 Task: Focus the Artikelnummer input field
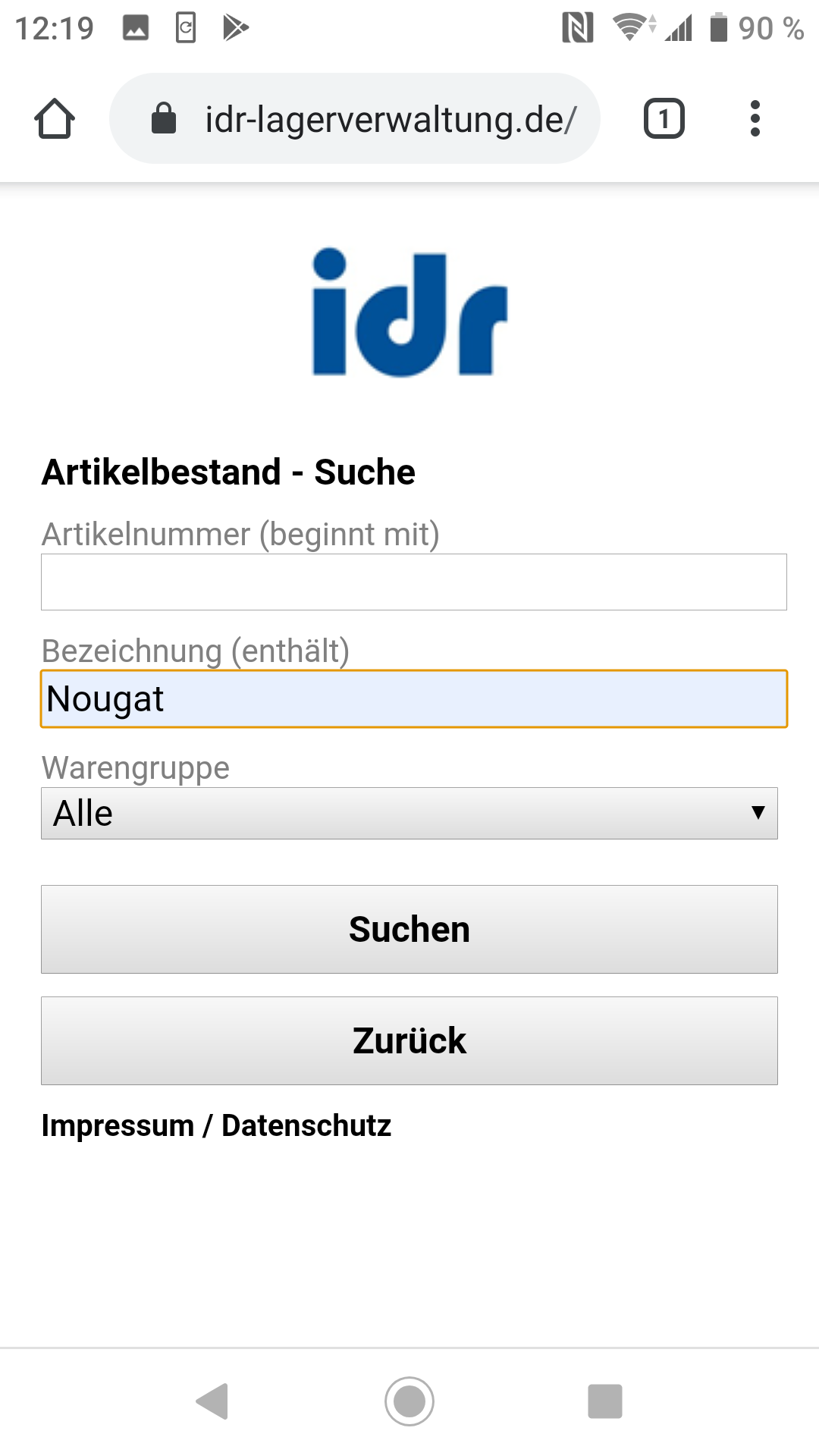(x=413, y=582)
